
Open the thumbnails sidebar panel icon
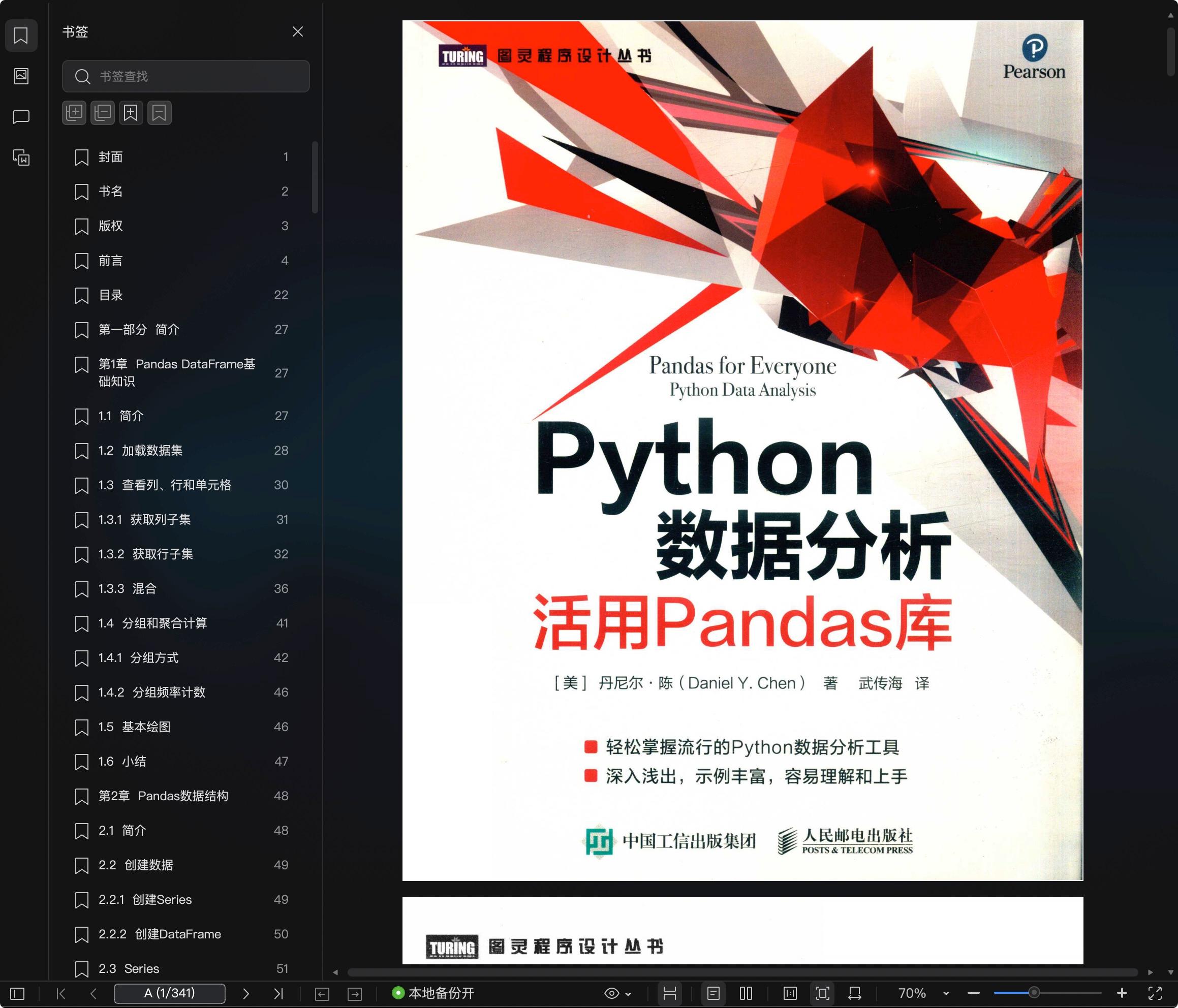21,76
